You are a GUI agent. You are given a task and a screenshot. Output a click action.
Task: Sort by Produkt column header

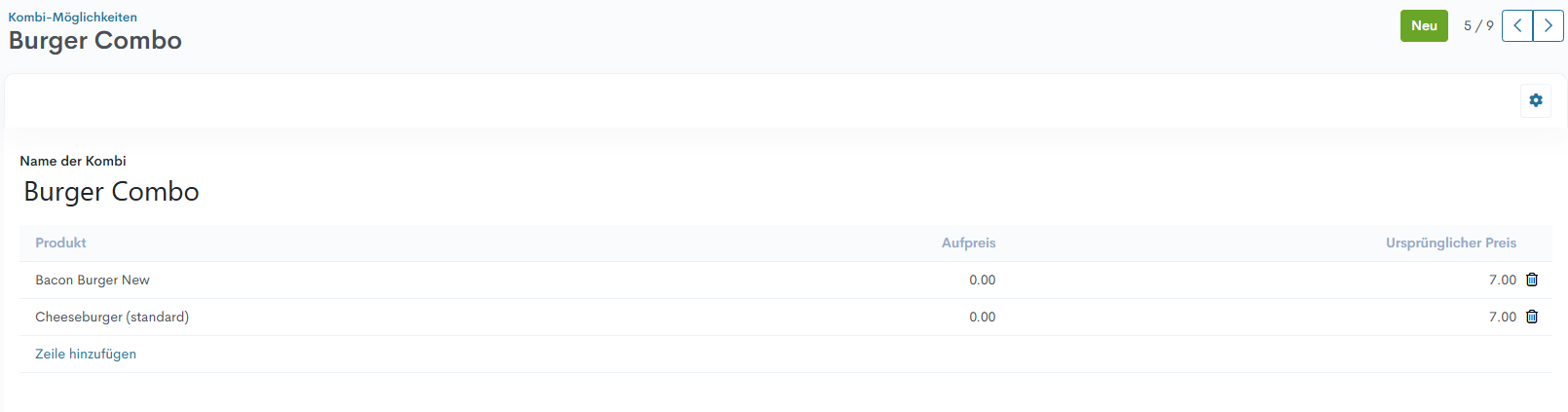coord(60,243)
